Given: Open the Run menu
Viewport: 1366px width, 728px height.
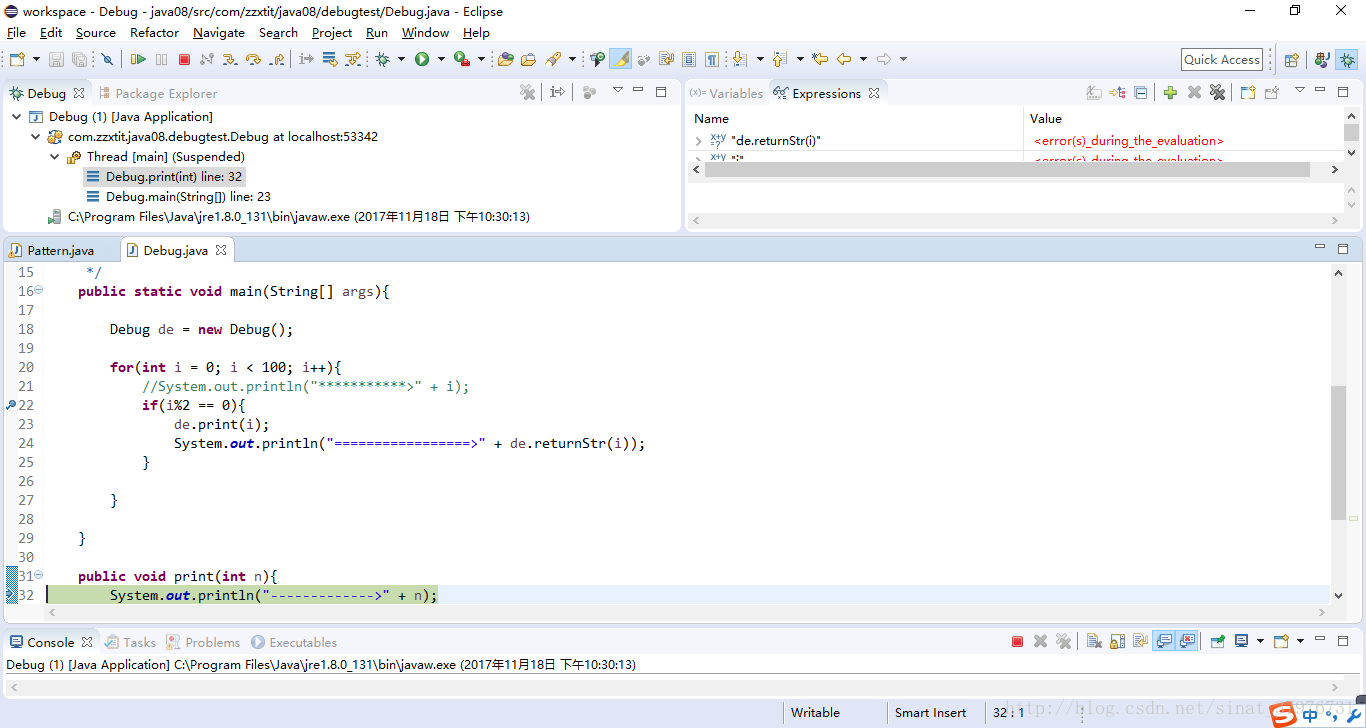Looking at the screenshot, I should pos(377,32).
